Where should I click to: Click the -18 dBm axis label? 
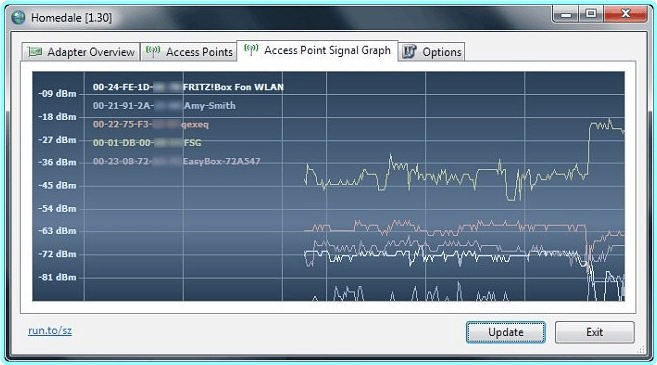tap(57, 116)
